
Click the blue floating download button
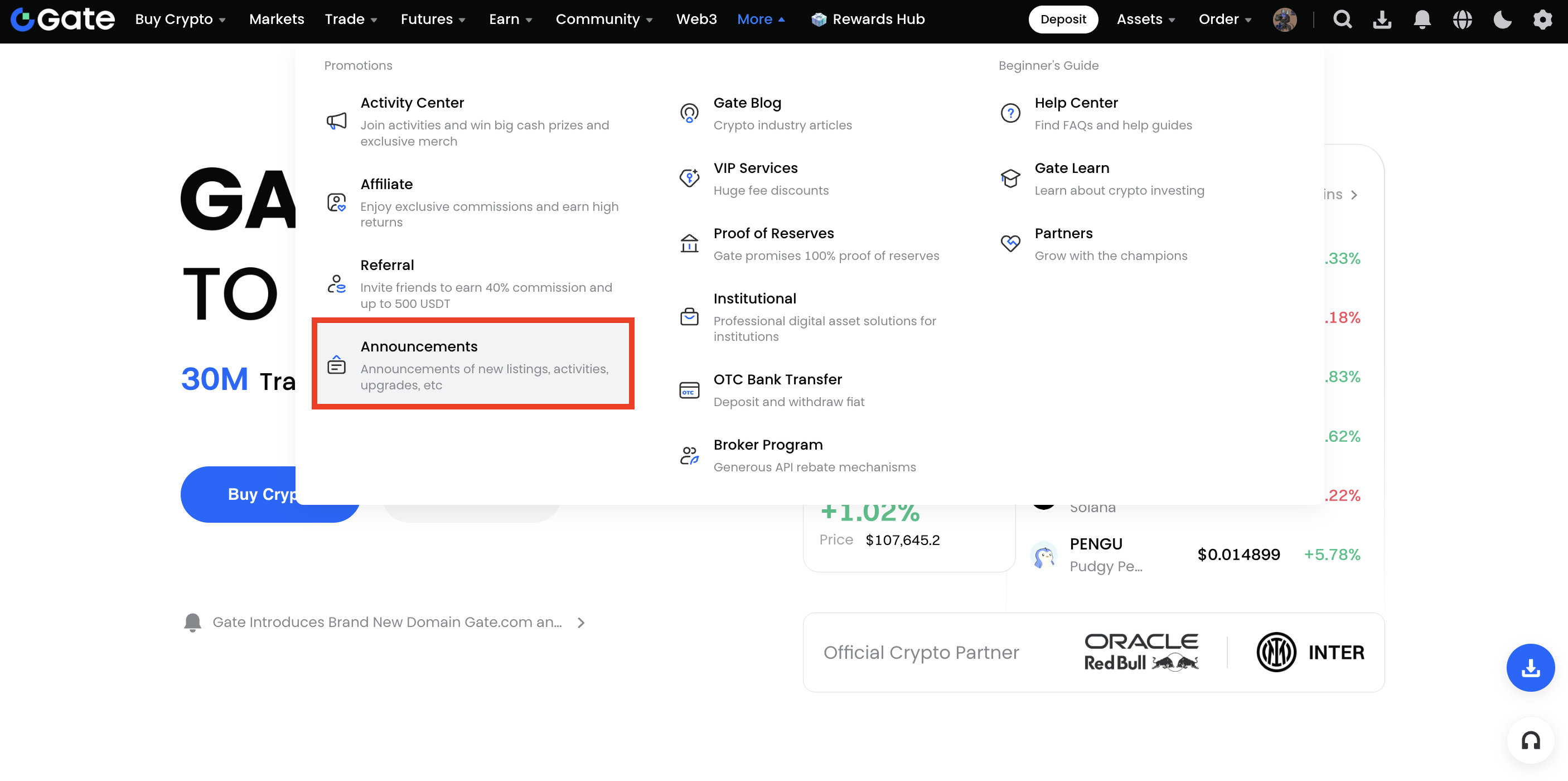[x=1530, y=668]
